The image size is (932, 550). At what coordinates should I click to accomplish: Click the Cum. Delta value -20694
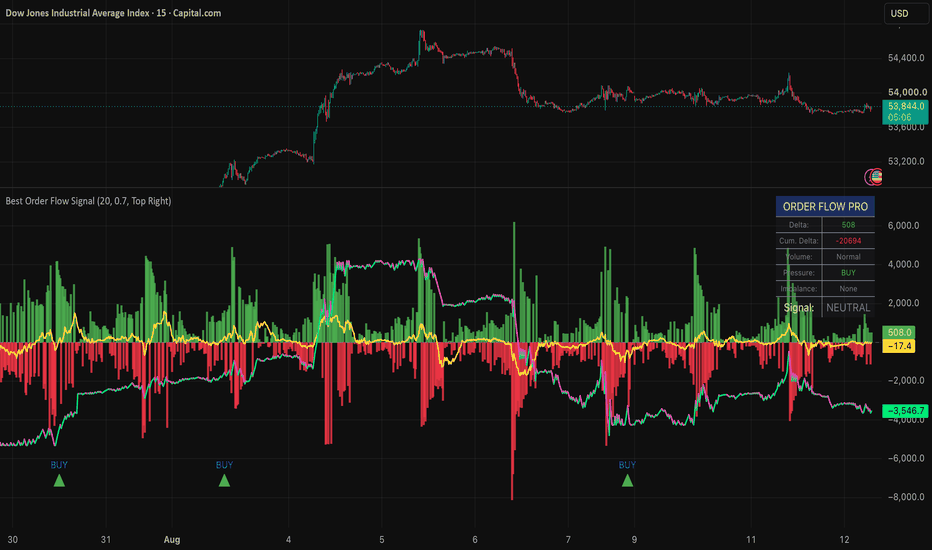(x=848, y=241)
